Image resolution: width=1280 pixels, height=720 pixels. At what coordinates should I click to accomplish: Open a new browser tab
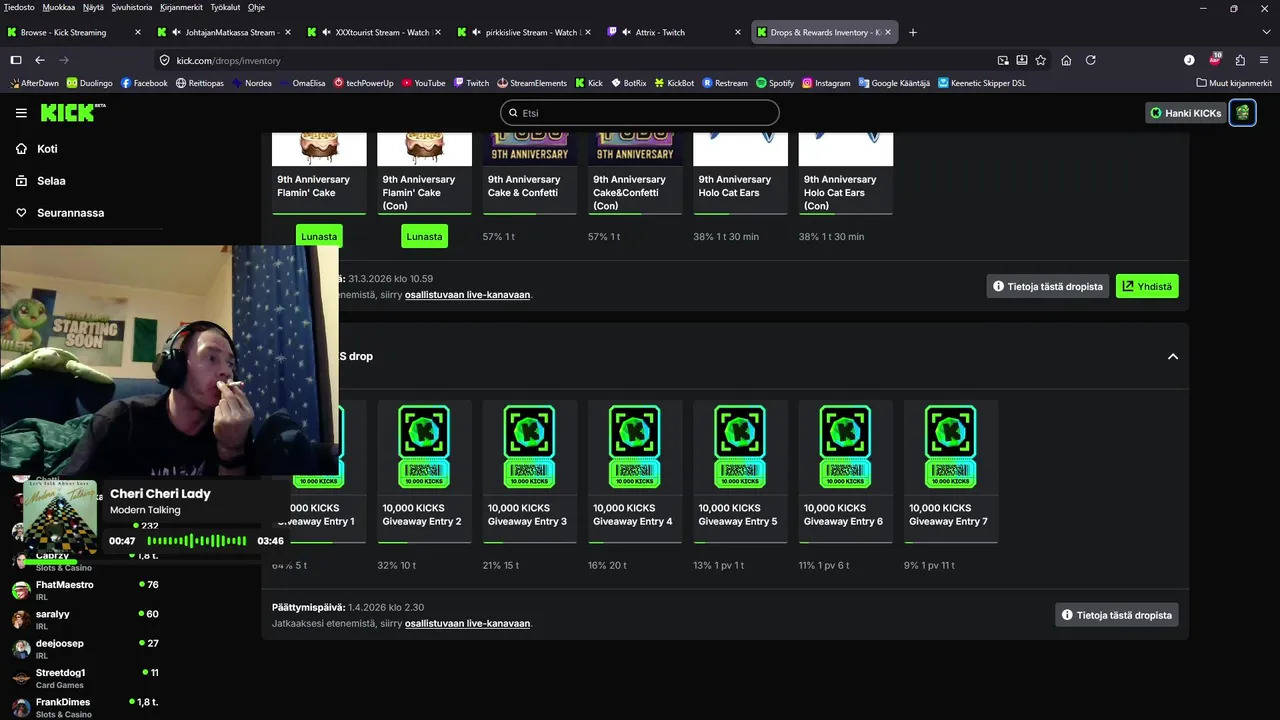click(912, 32)
